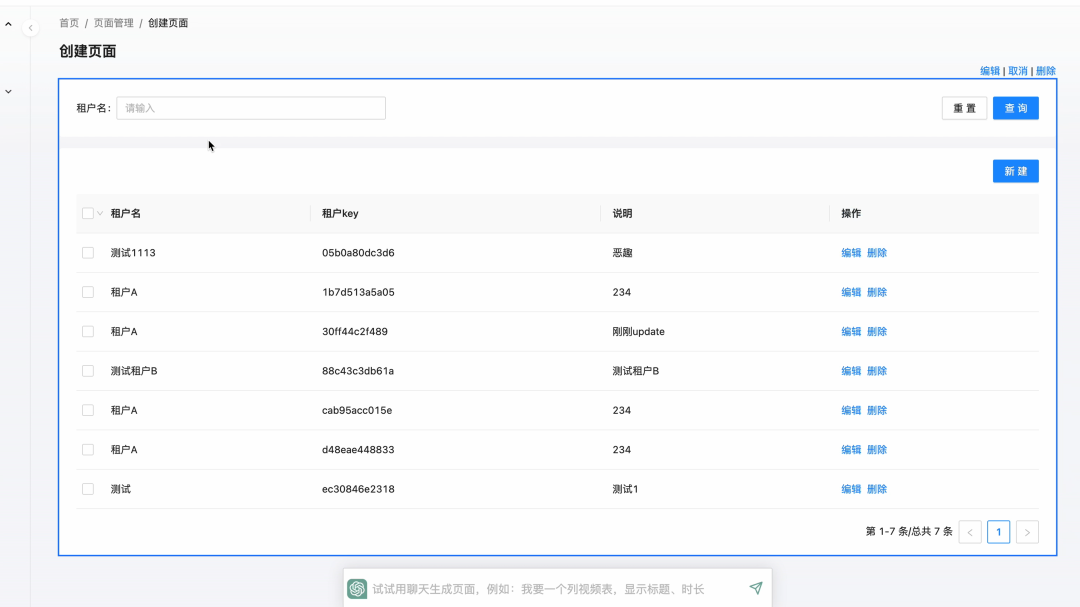Screen dimensions: 1080x607
Task: Focus the 租户名 search input
Action: tap(251, 108)
